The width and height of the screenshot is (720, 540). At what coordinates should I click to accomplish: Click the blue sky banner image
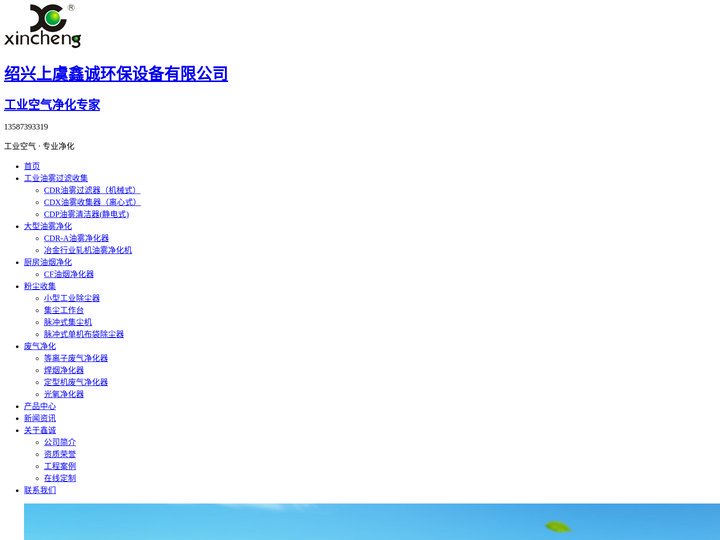pos(372,522)
